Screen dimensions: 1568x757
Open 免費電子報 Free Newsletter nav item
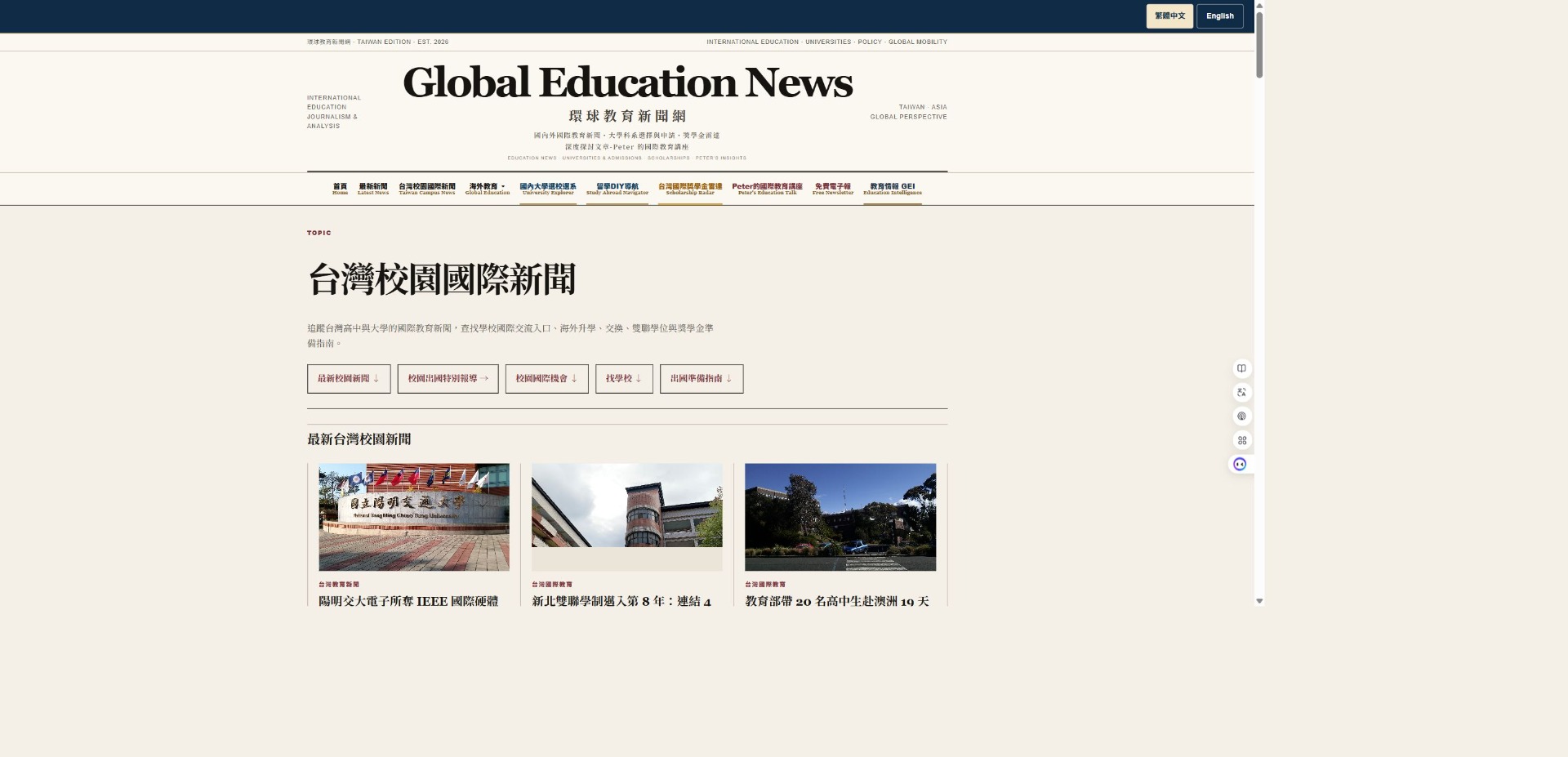[x=833, y=189]
